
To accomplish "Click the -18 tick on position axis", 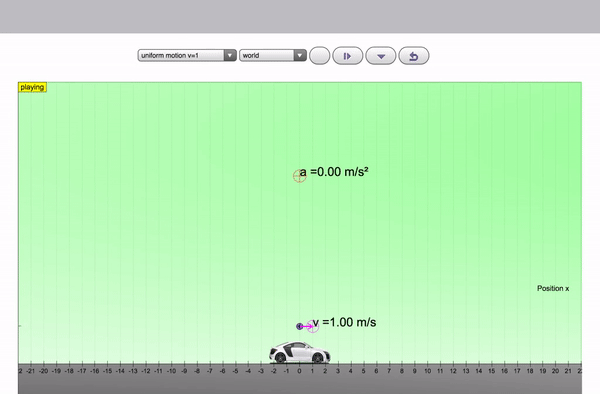I will [69, 371].
